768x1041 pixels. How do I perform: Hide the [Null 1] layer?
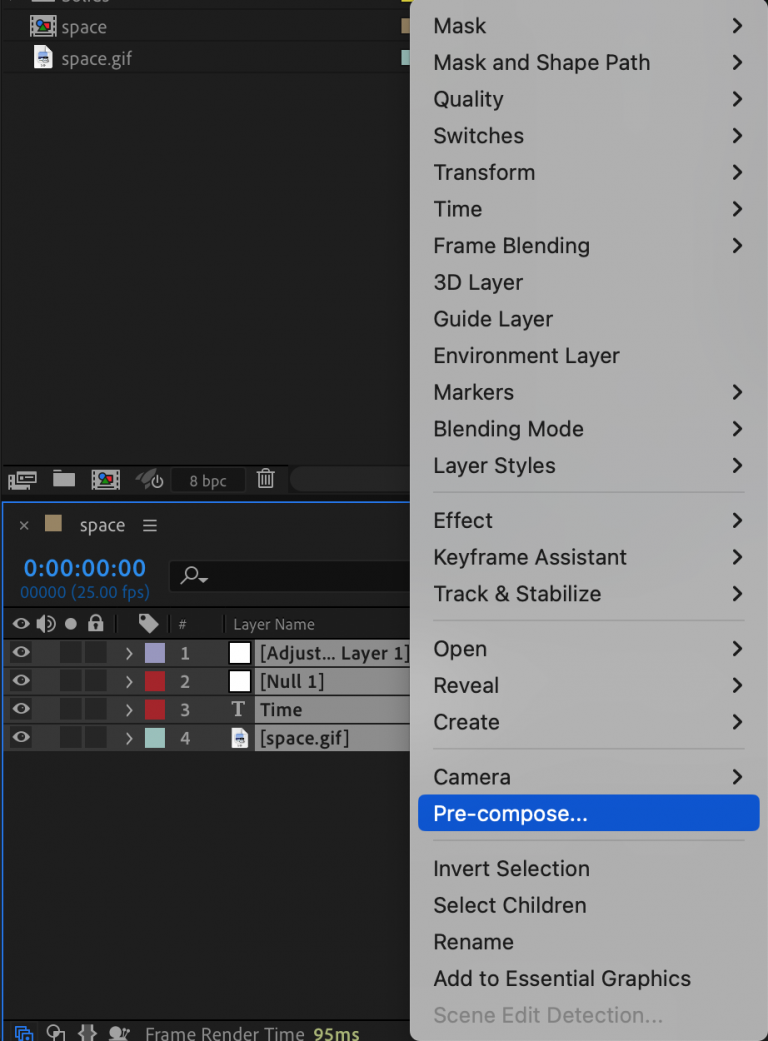tap(20, 681)
